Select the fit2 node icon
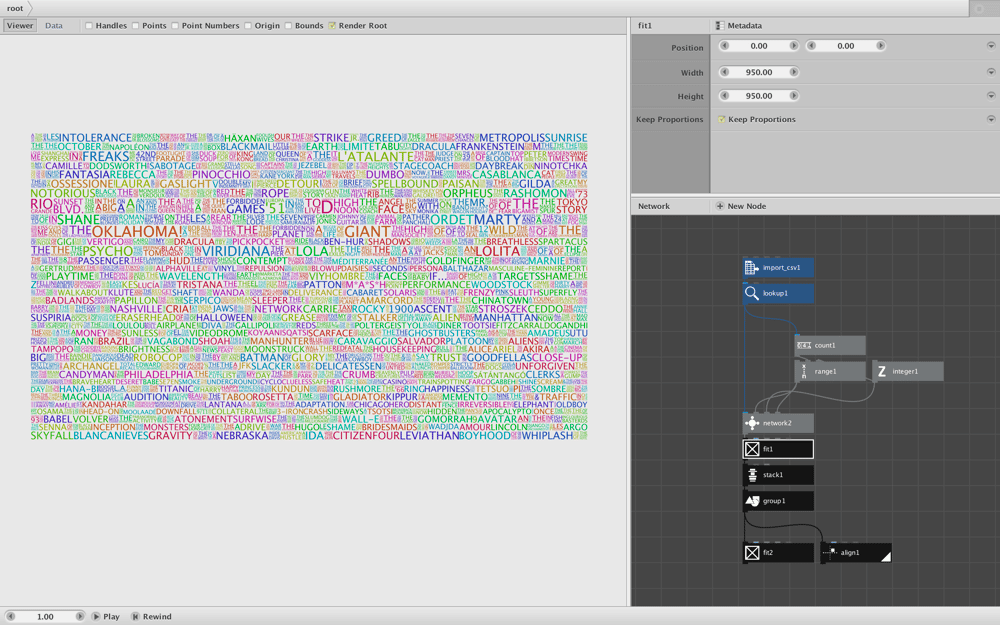 click(x=752, y=553)
